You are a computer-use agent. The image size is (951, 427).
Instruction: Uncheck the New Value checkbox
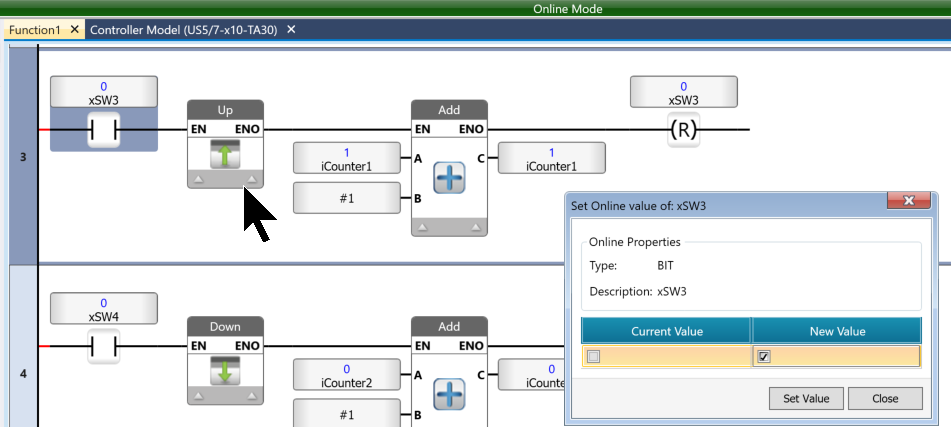[764, 357]
